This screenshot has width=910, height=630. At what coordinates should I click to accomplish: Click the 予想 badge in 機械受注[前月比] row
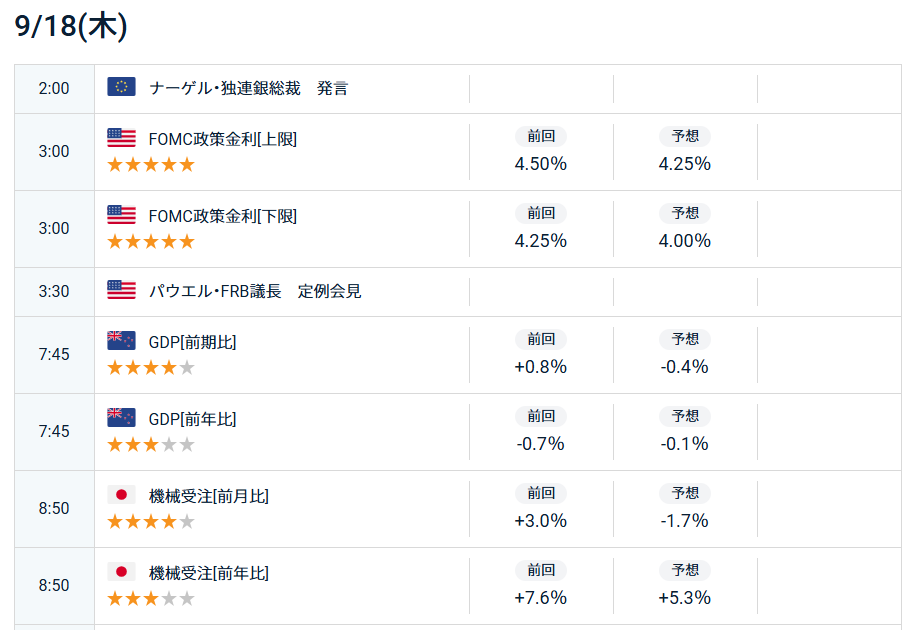pos(685,493)
